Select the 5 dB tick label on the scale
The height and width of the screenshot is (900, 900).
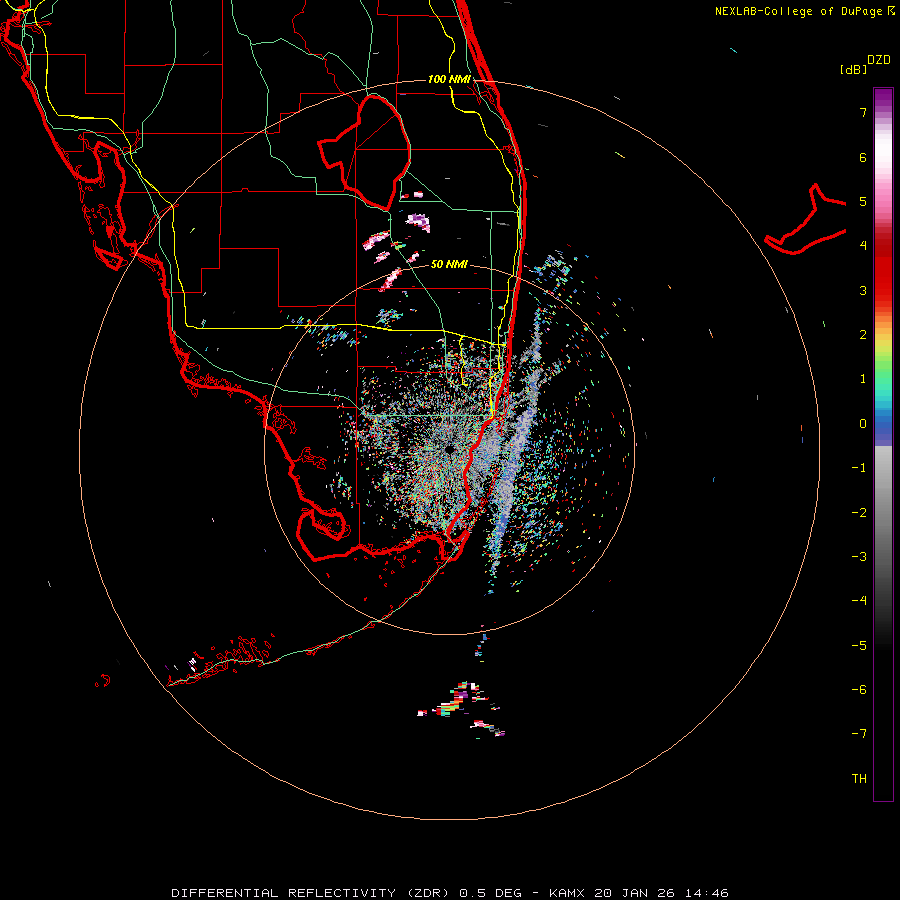pos(863,201)
